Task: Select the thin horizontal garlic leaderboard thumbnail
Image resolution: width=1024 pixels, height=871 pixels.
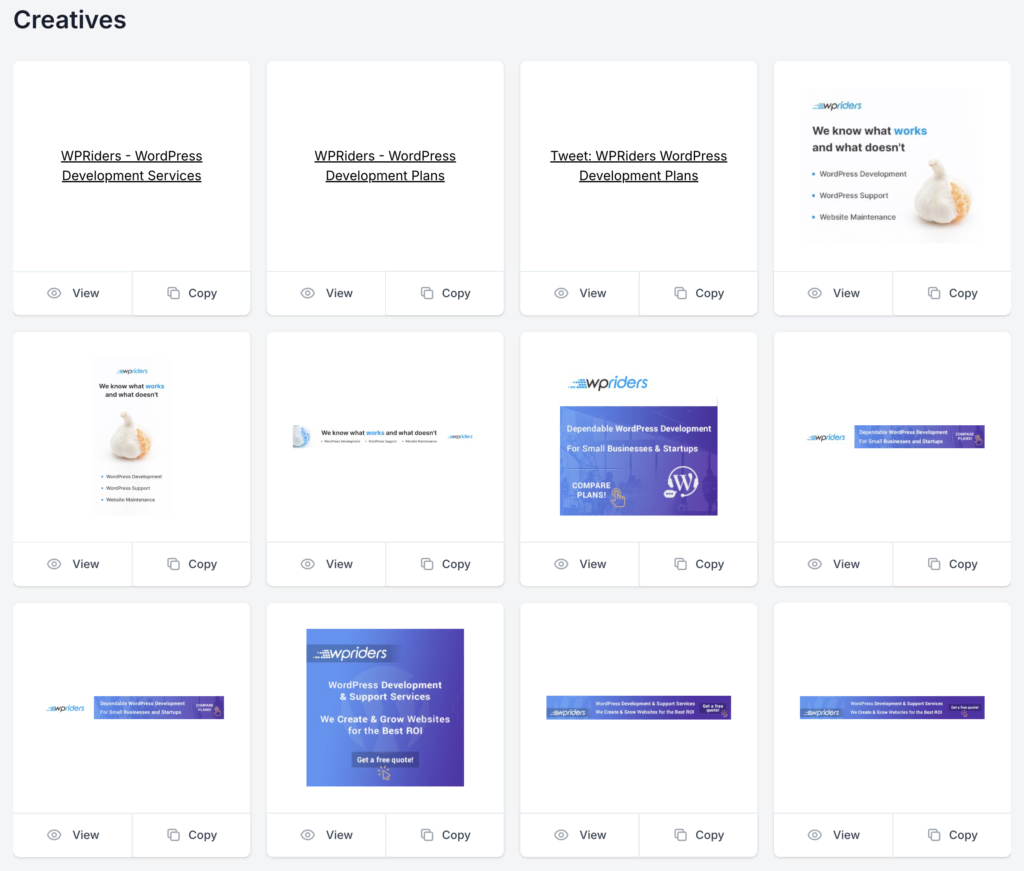Action: pyautogui.click(x=385, y=436)
